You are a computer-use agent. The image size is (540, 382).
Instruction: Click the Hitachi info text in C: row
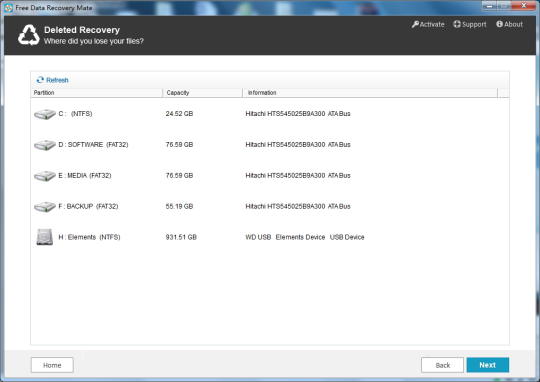pos(298,114)
